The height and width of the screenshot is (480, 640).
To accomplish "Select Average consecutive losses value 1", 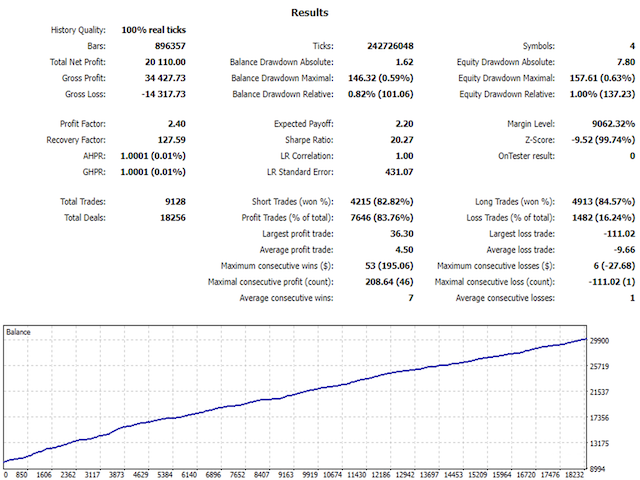I will (632, 298).
